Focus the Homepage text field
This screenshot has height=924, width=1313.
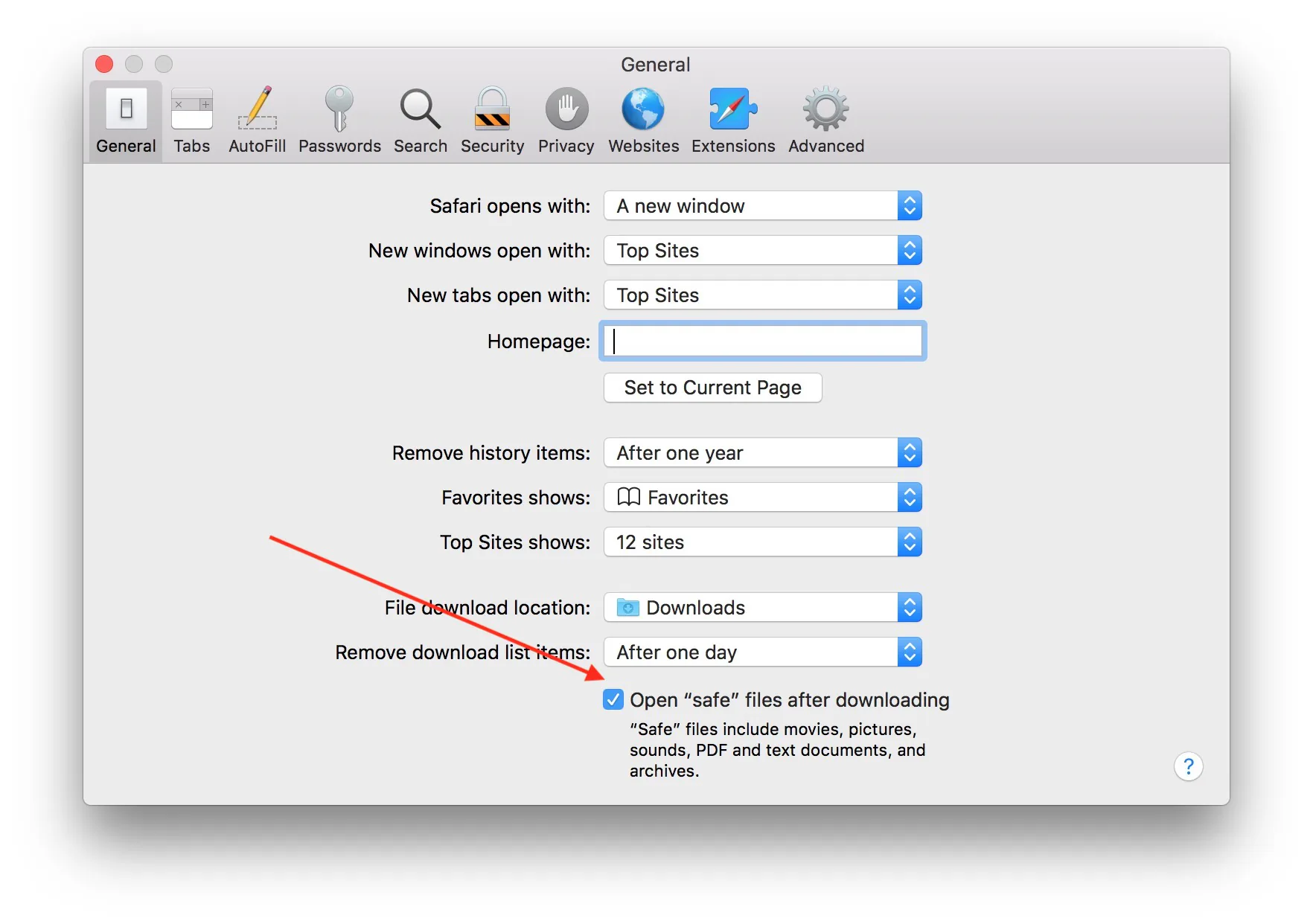point(763,341)
